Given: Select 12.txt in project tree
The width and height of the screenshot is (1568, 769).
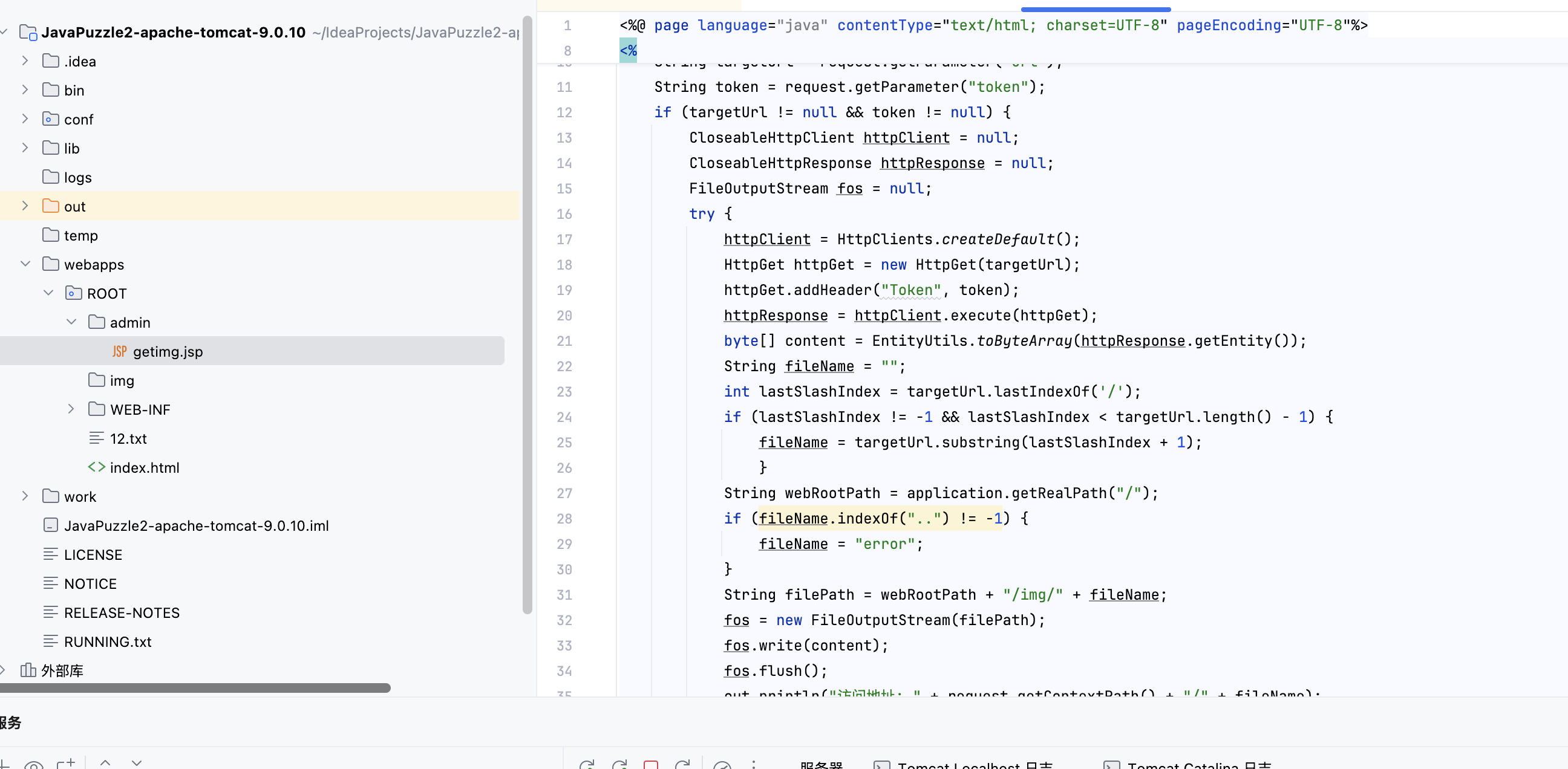Looking at the screenshot, I should coord(128,438).
